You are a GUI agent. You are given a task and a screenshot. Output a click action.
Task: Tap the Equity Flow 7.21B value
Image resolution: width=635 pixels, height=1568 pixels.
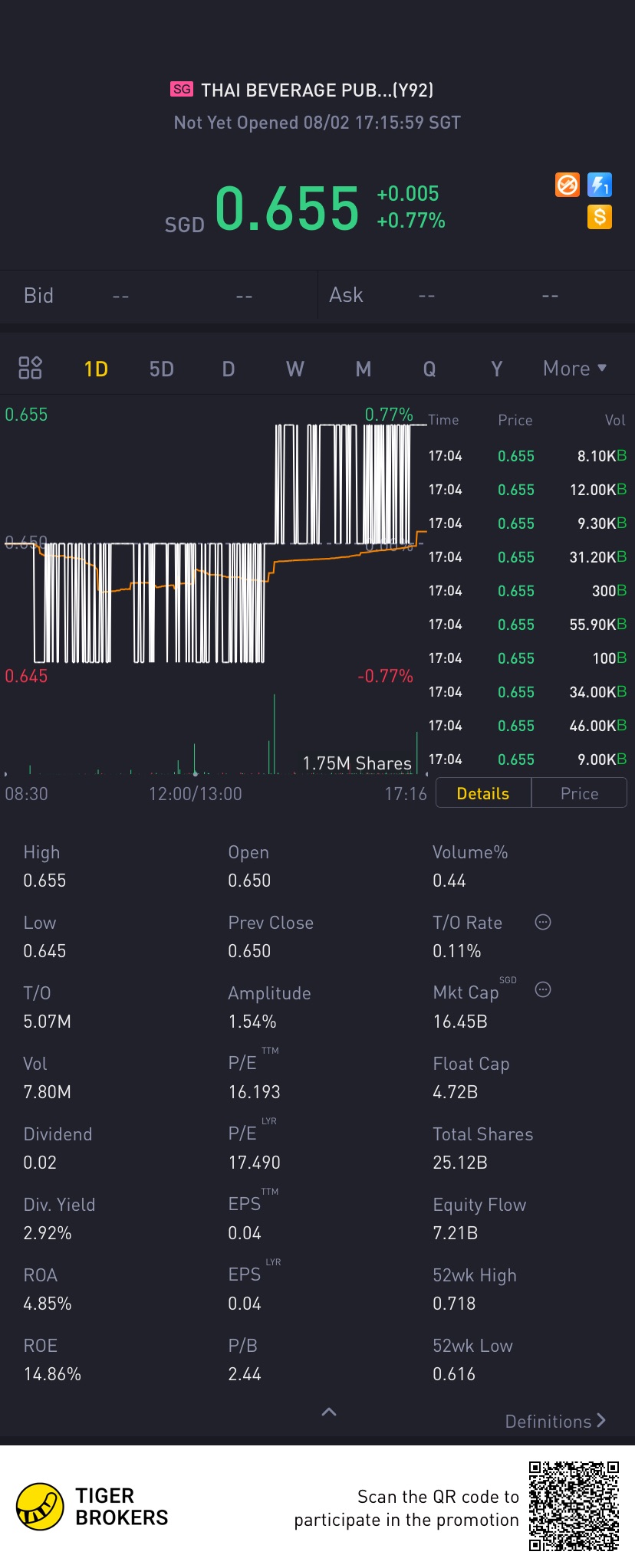pyautogui.click(x=456, y=1233)
